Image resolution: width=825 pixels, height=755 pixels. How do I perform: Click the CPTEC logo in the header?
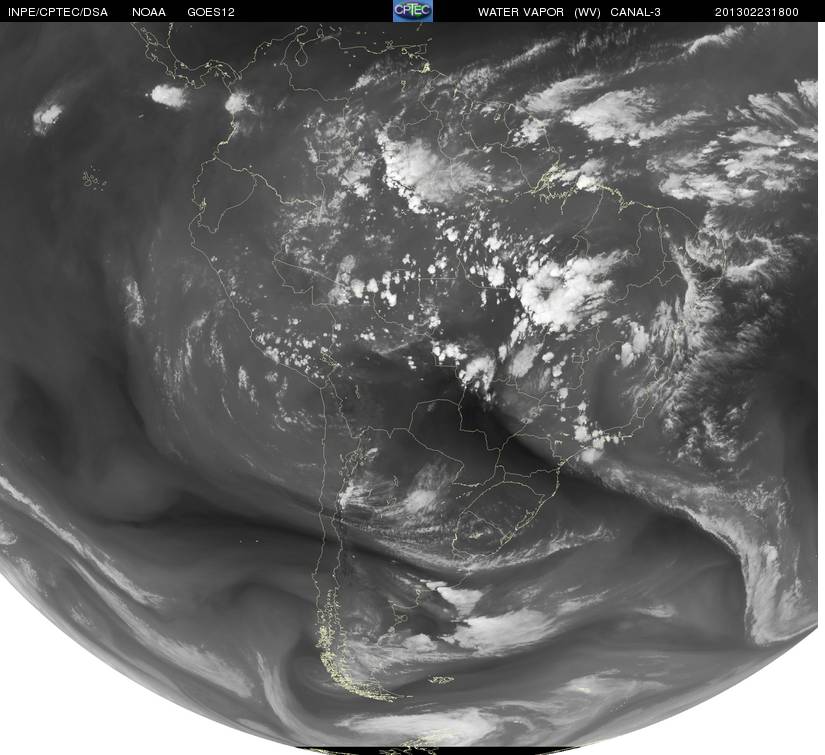point(413,11)
